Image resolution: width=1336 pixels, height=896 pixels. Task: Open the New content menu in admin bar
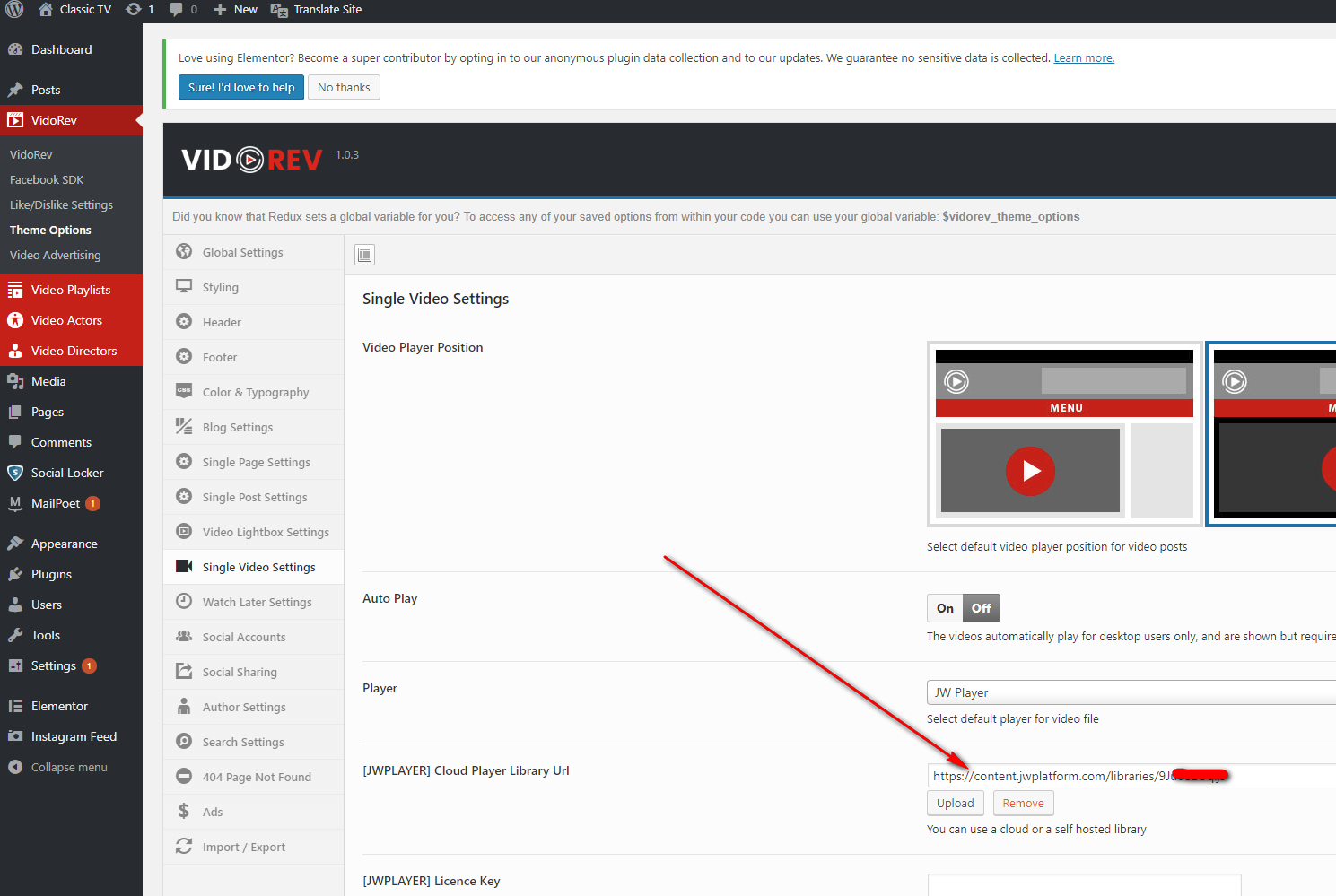pyautogui.click(x=235, y=10)
